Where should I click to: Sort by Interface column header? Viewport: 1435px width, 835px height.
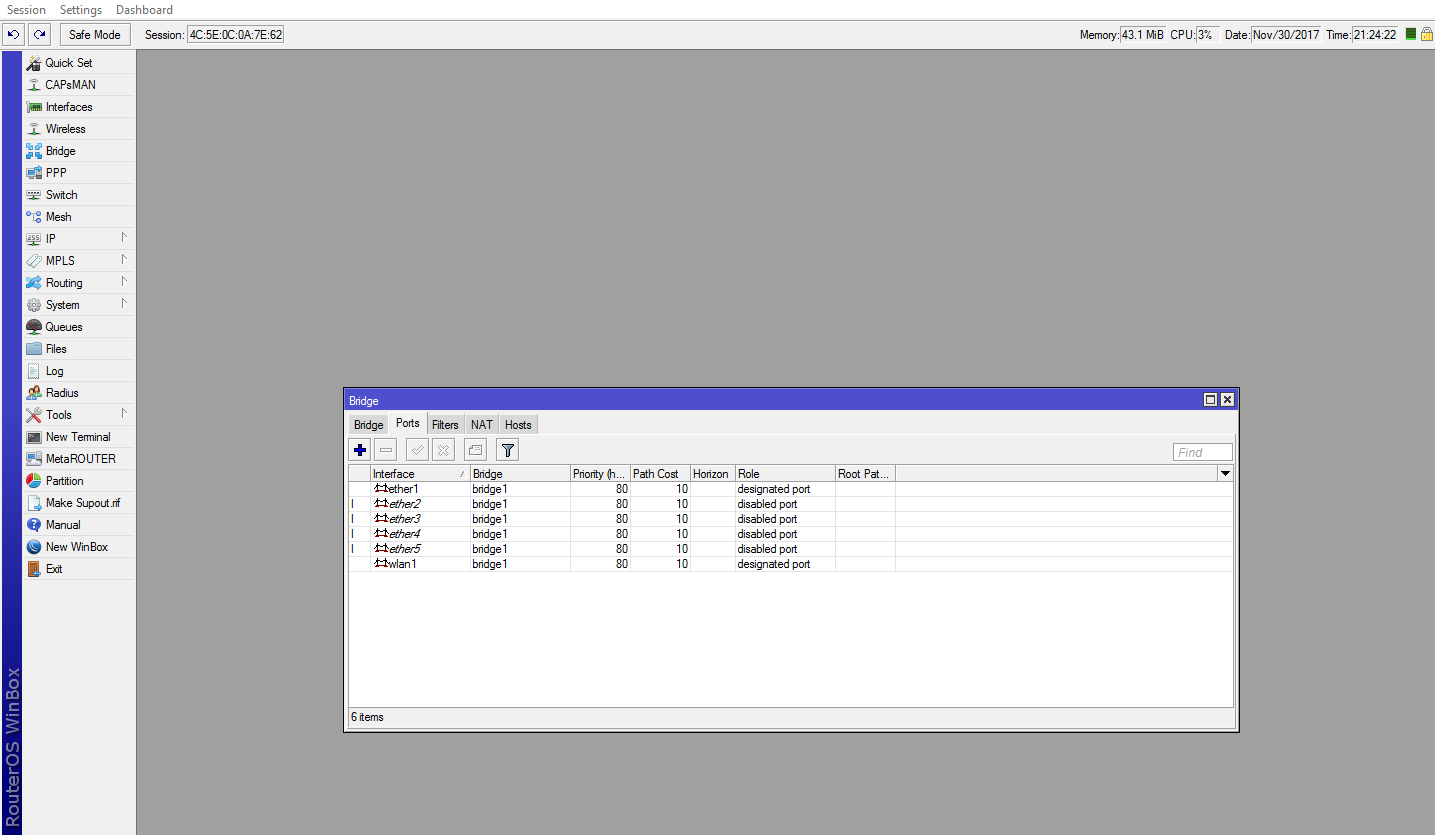coord(420,474)
